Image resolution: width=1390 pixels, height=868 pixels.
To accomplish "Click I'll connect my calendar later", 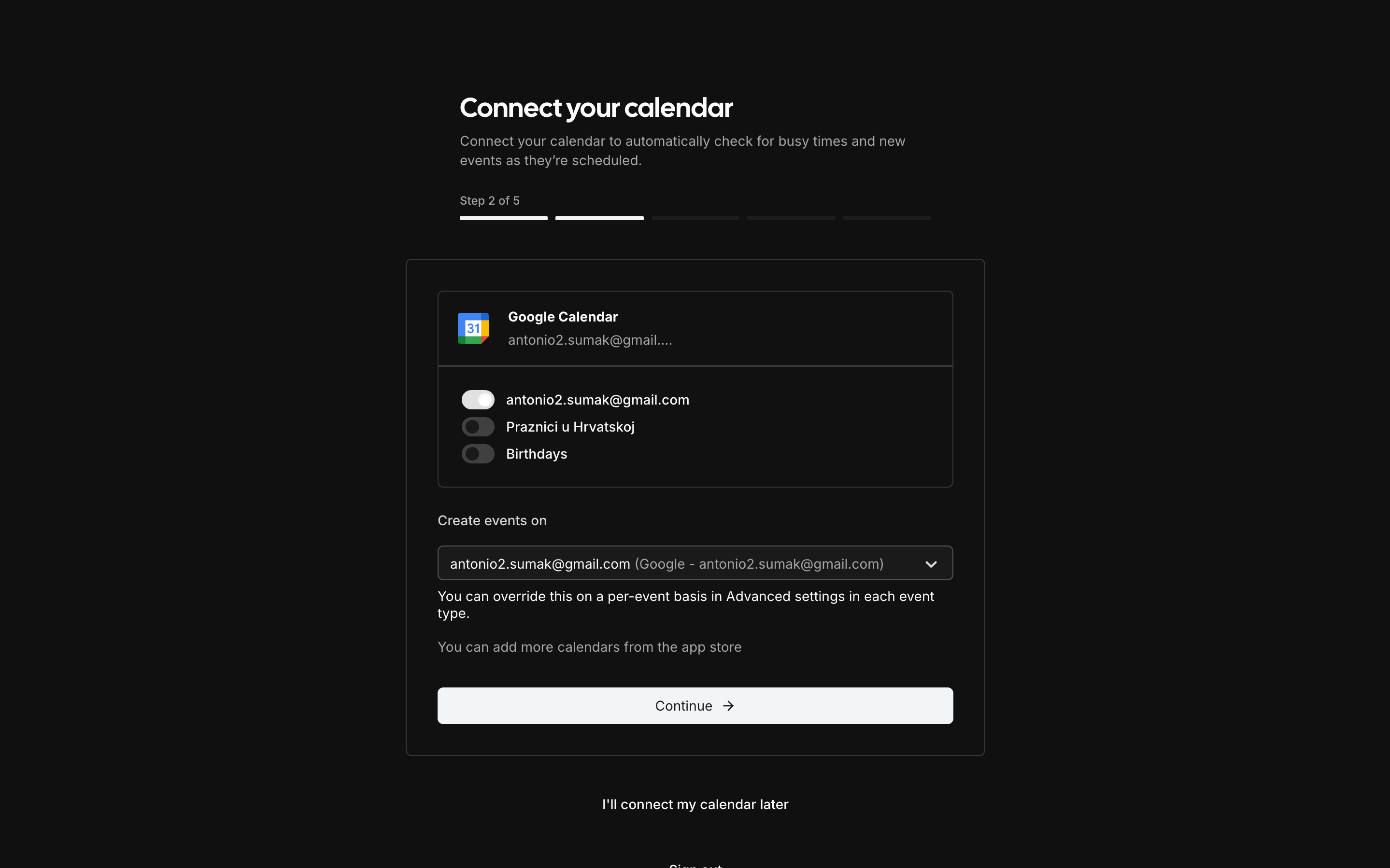I will coord(695,804).
